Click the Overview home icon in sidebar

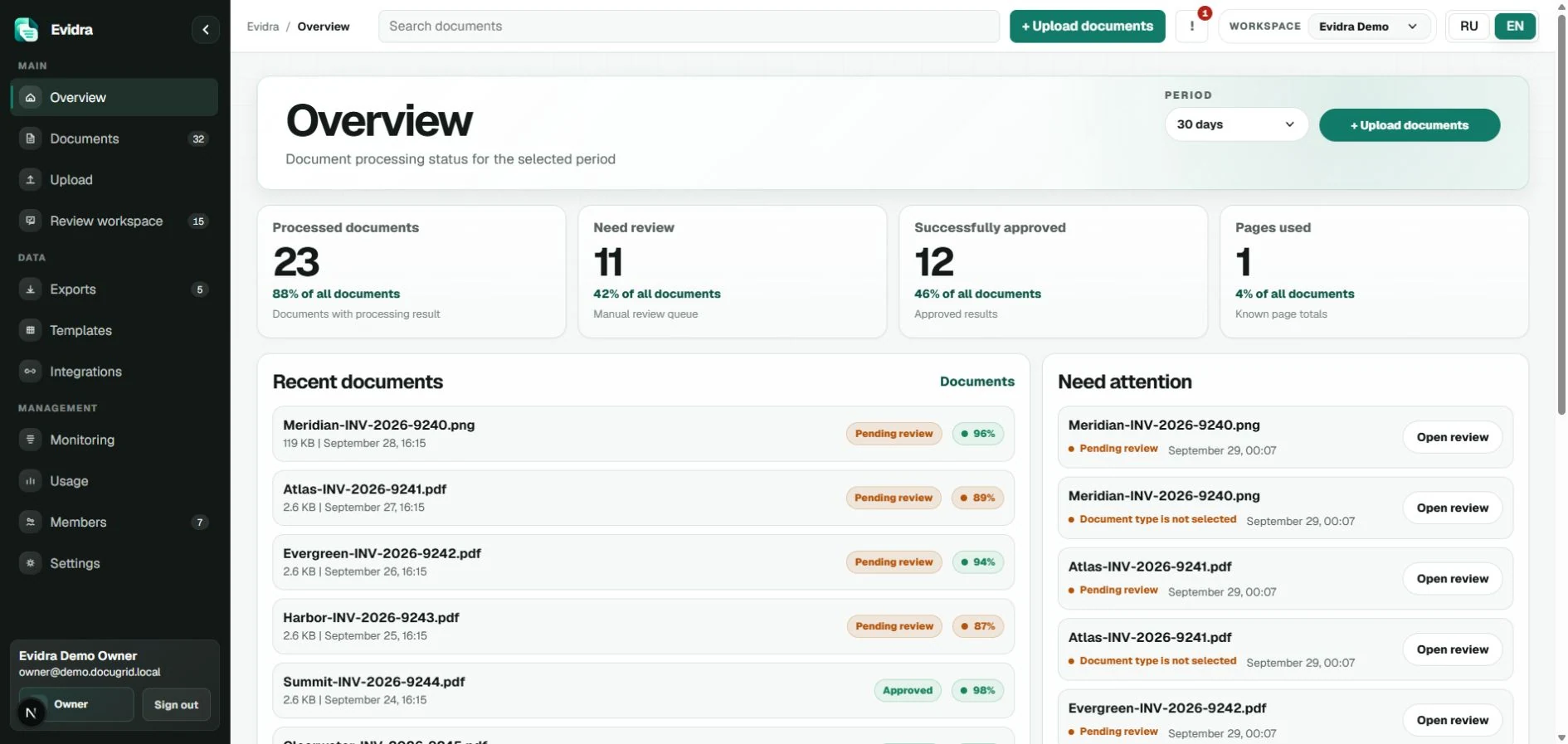coord(31,98)
